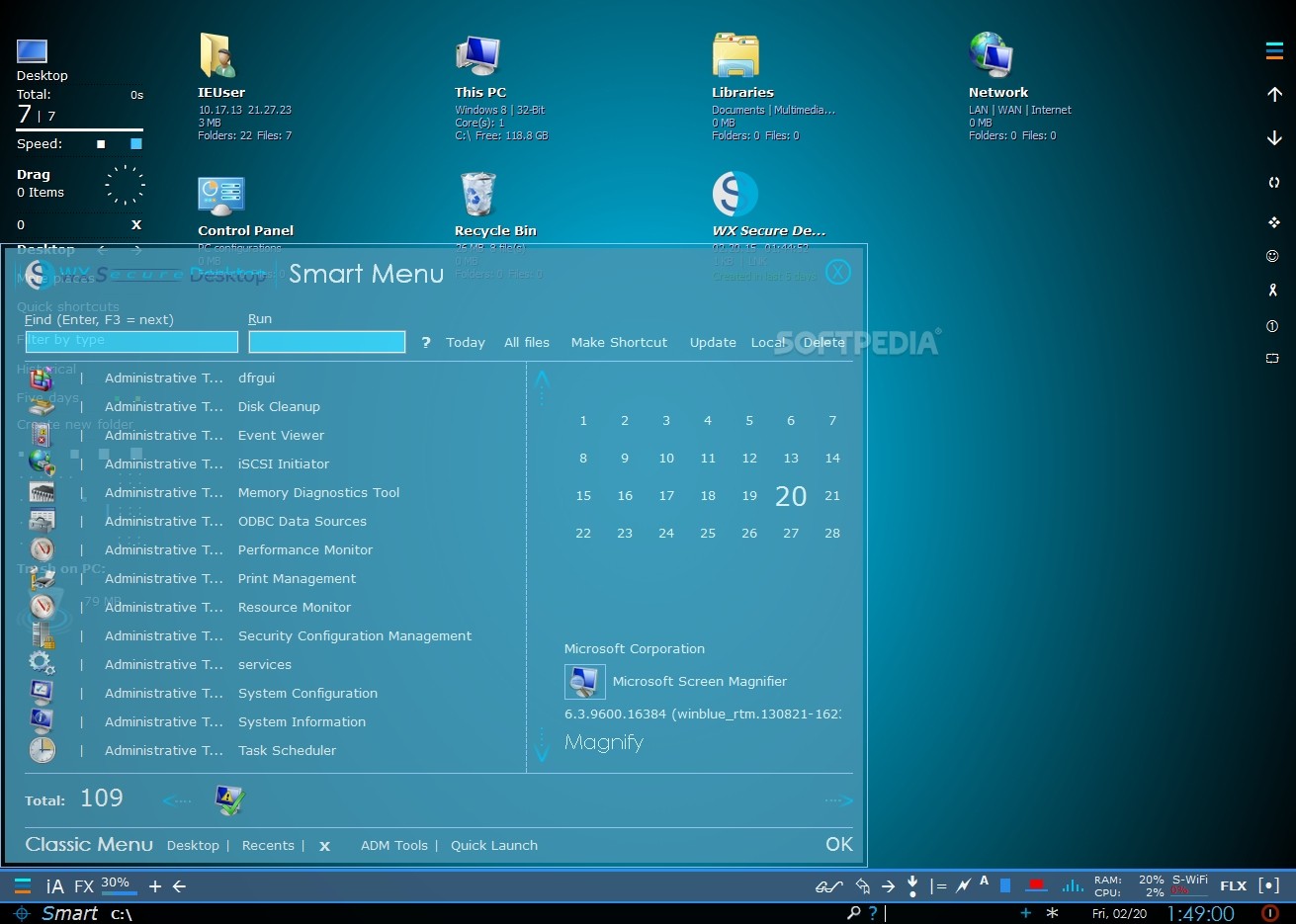Go to the next page with the right dashed arrow

[838, 800]
